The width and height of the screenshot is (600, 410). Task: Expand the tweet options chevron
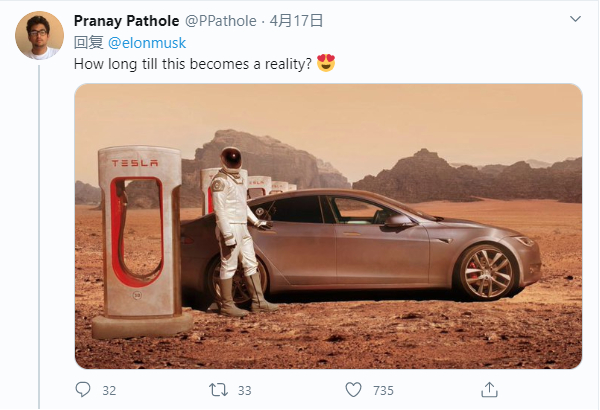pyautogui.click(x=575, y=20)
